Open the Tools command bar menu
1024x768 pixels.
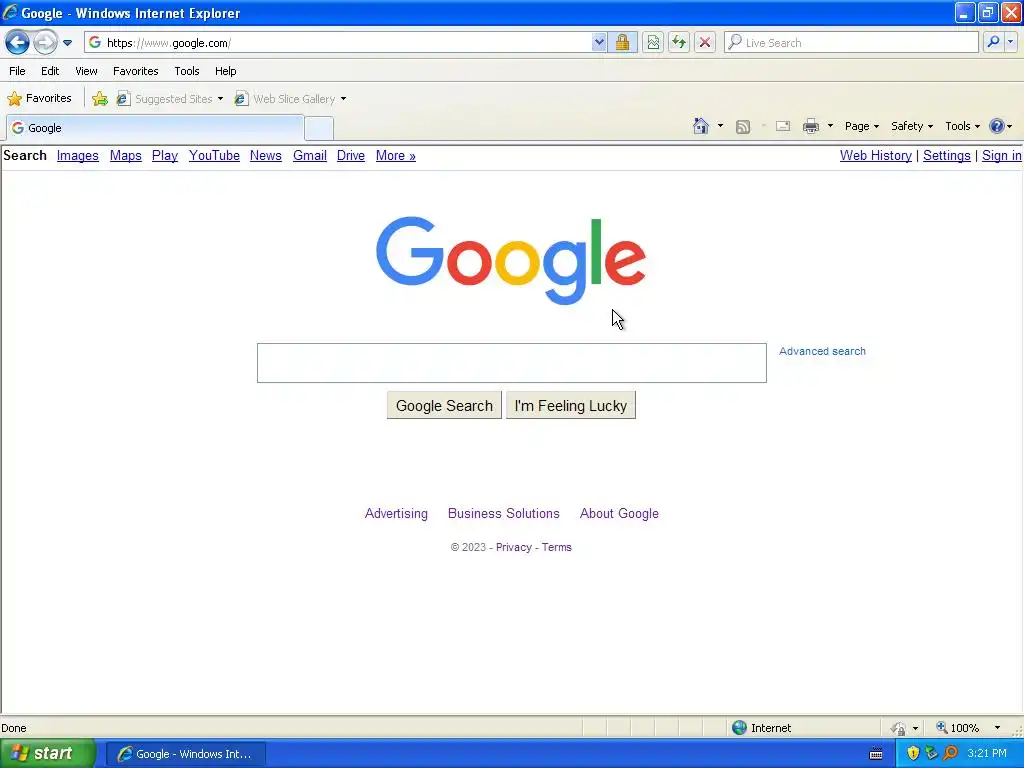tap(963, 126)
